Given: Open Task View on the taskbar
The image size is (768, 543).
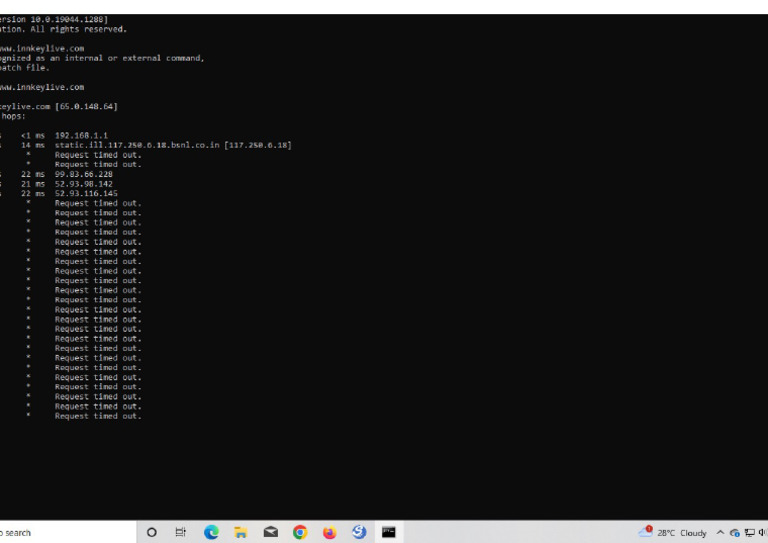Looking at the screenshot, I should pos(181,532).
